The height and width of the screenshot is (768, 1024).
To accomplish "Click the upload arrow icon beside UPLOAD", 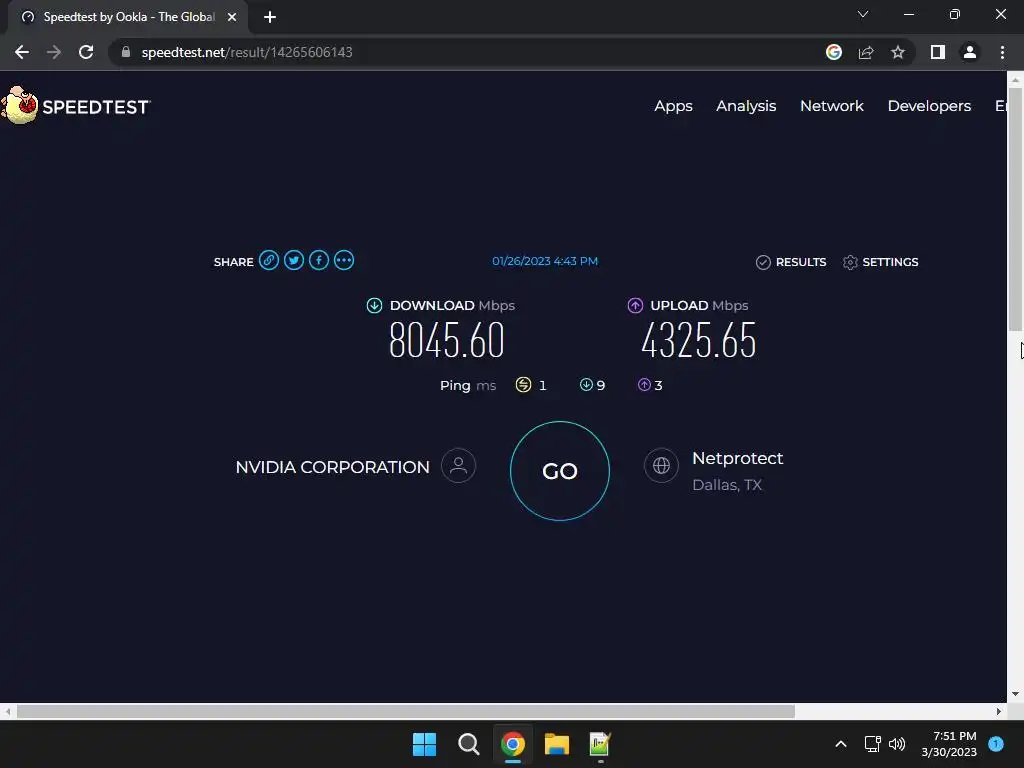I will pyautogui.click(x=635, y=306).
